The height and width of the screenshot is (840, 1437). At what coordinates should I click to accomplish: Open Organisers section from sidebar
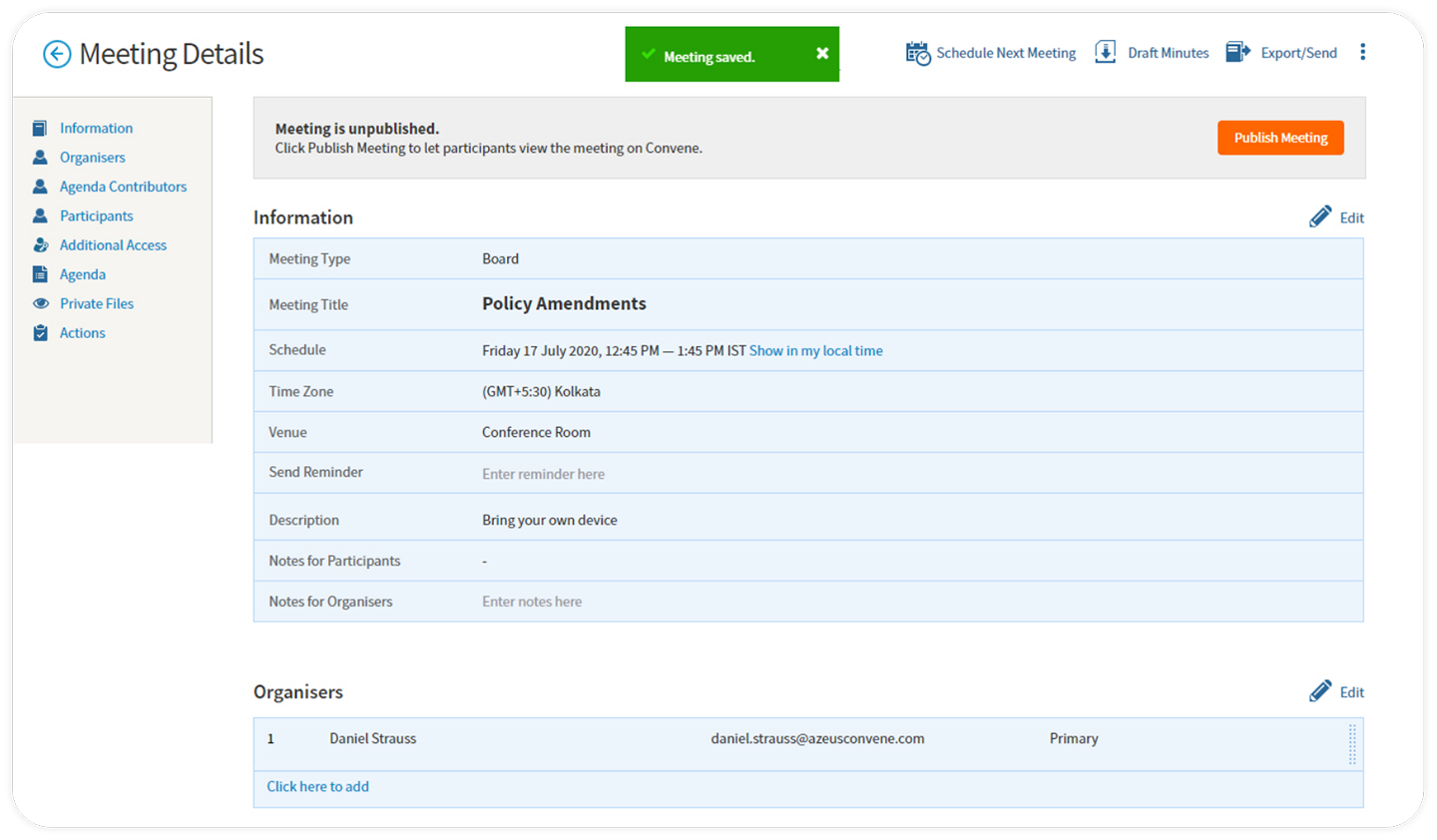coord(92,158)
